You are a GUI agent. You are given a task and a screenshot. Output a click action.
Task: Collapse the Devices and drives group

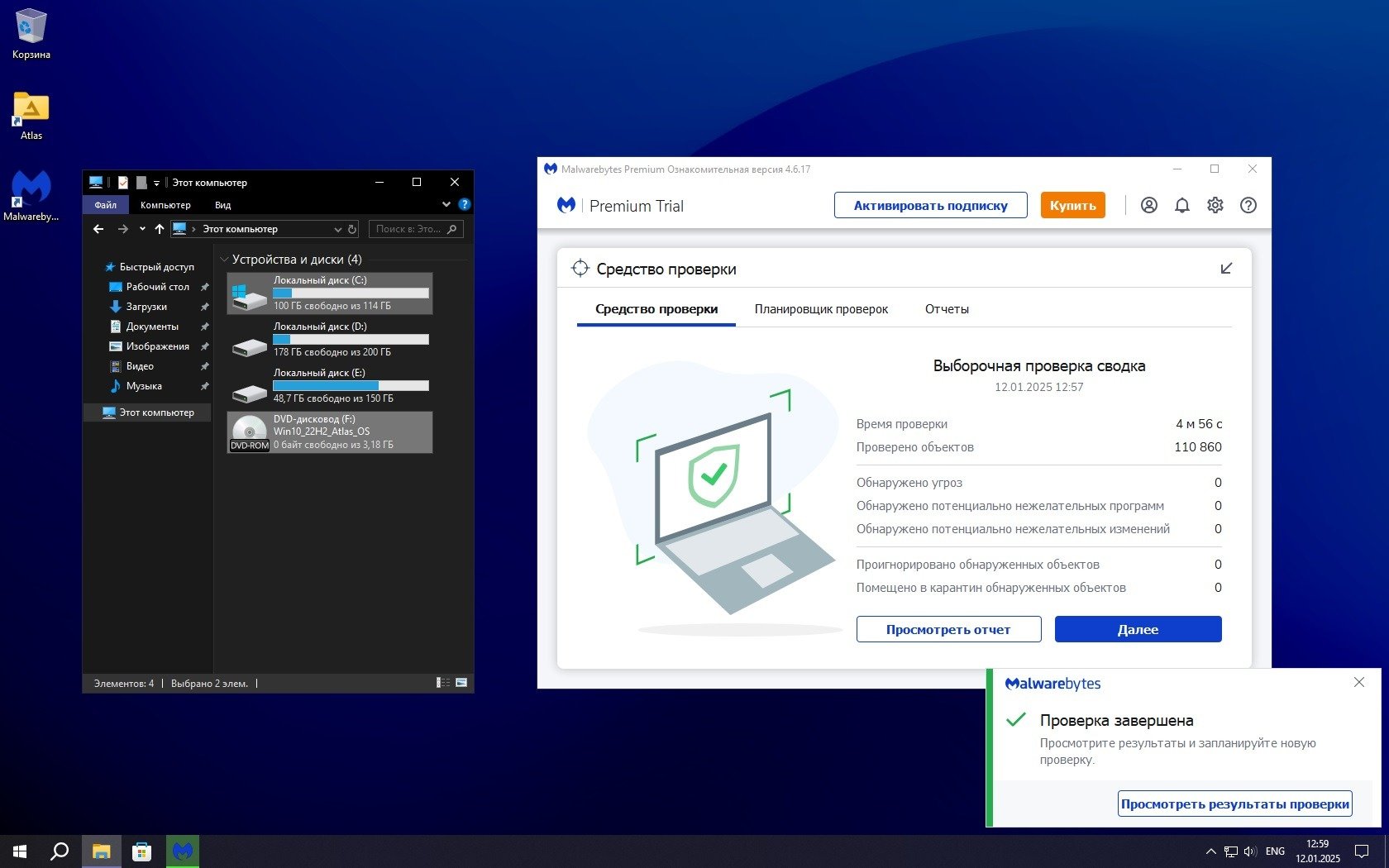[224, 260]
